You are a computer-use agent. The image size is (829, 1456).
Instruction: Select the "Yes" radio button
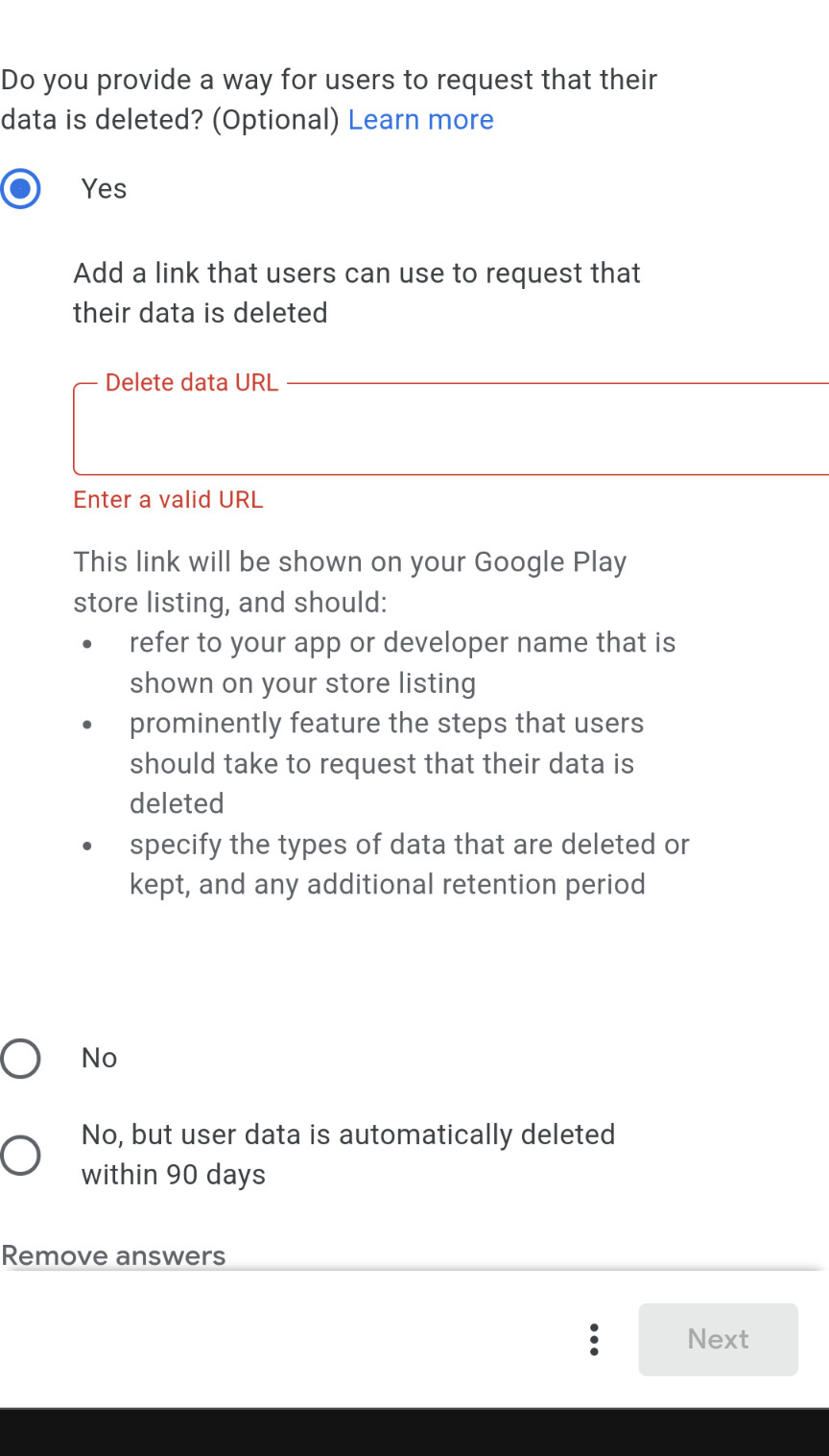tap(21, 189)
